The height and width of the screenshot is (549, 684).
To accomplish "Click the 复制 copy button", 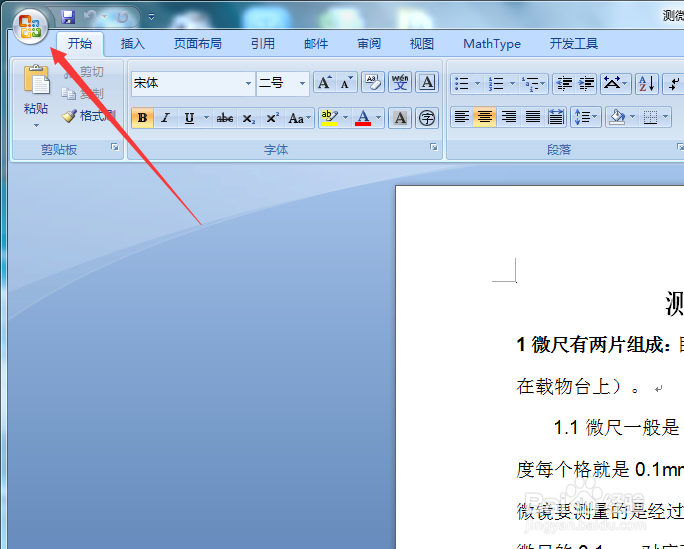I will 83,93.
